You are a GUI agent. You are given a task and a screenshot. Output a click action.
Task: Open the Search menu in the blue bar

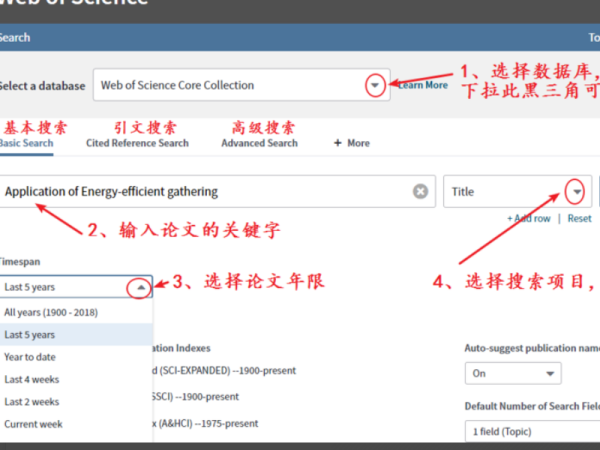[x=15, y=38]
